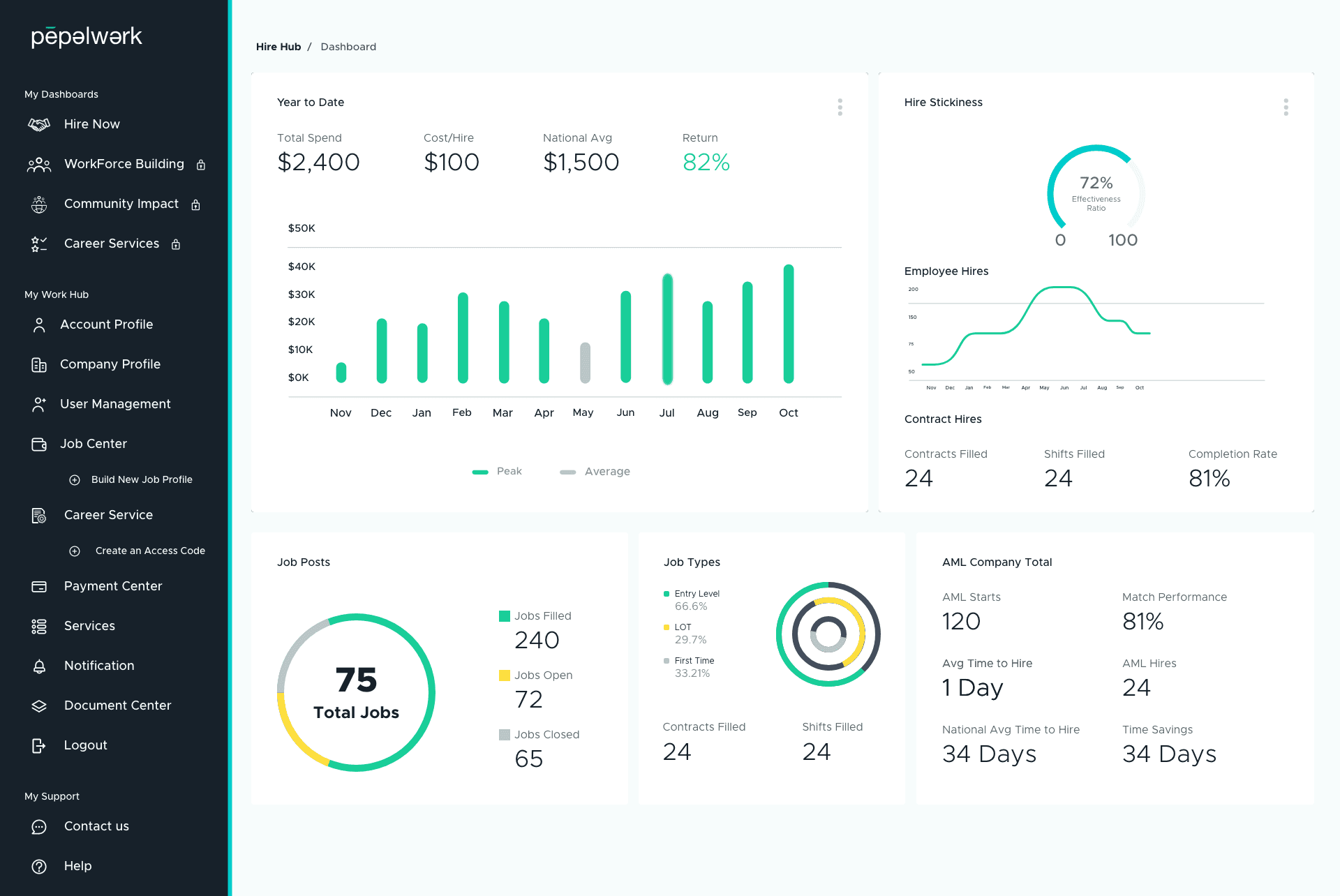
Task: Click the Help question mark icon
Action: tap(39, 867)
